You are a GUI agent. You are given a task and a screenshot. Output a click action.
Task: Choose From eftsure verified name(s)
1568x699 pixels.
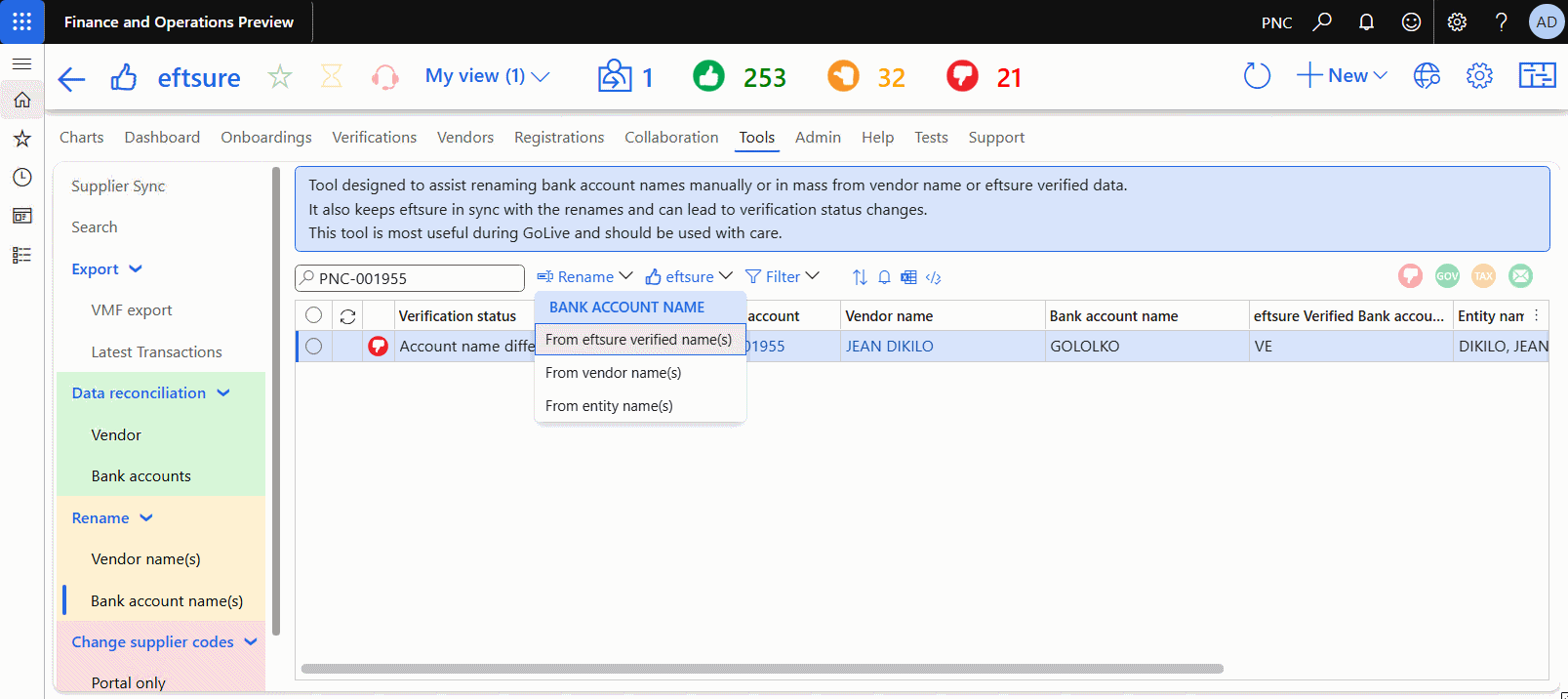640,340
